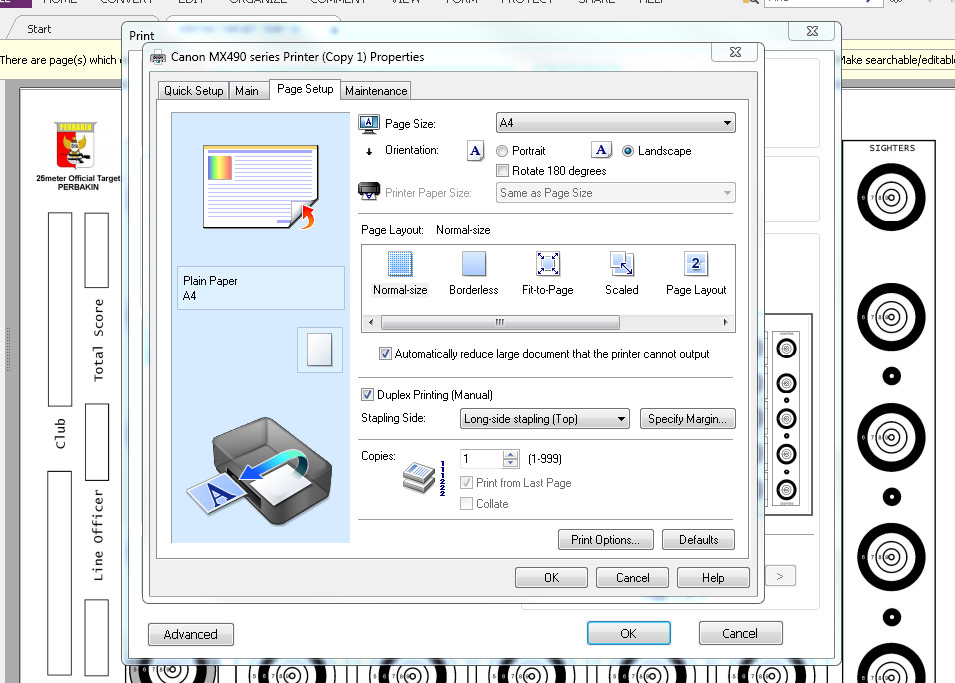Select the Page Layout 2-up icon
The width and height of the screenshot is (955, 683).
(696, 264)
